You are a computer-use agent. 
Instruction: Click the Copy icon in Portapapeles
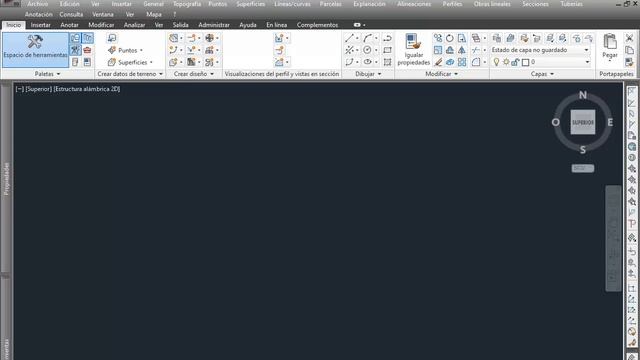click(x=629, y=50)
